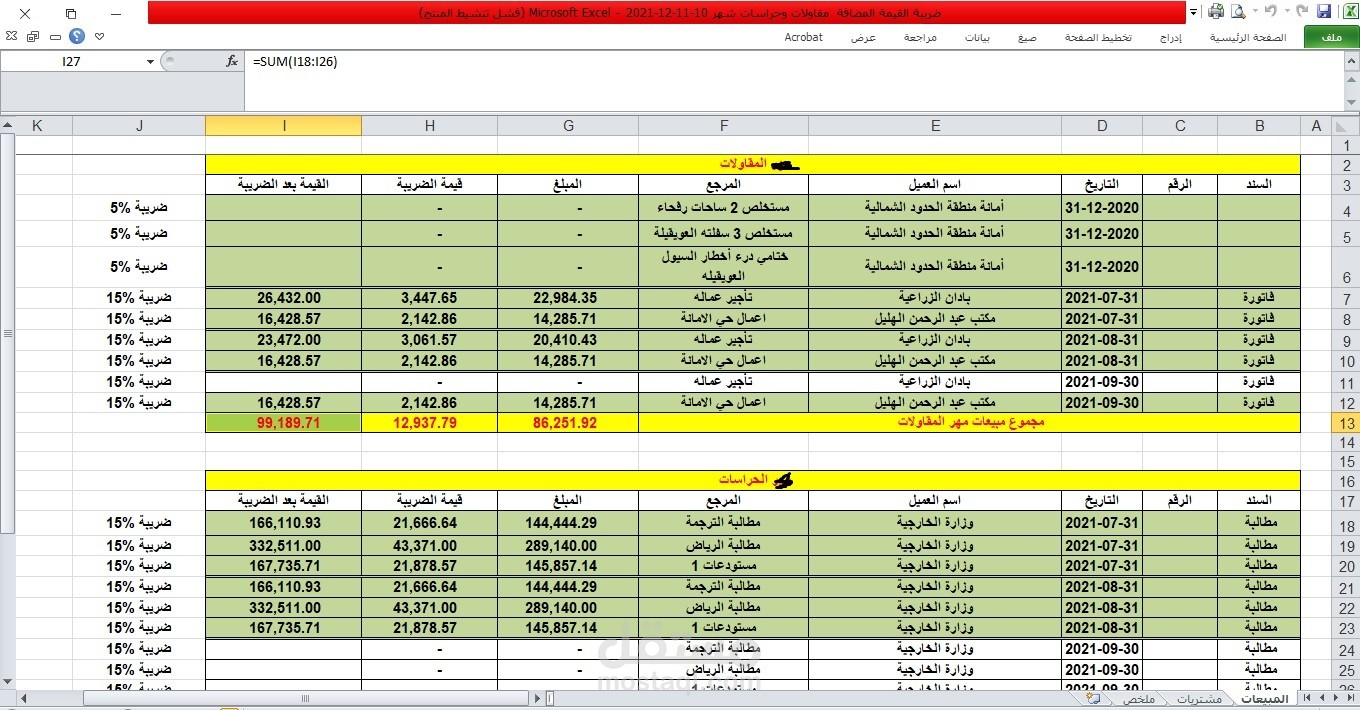Open Print Preview magnifier icon
The height and width of the screenshot is (710, 1360).
tap(1238, 12)
